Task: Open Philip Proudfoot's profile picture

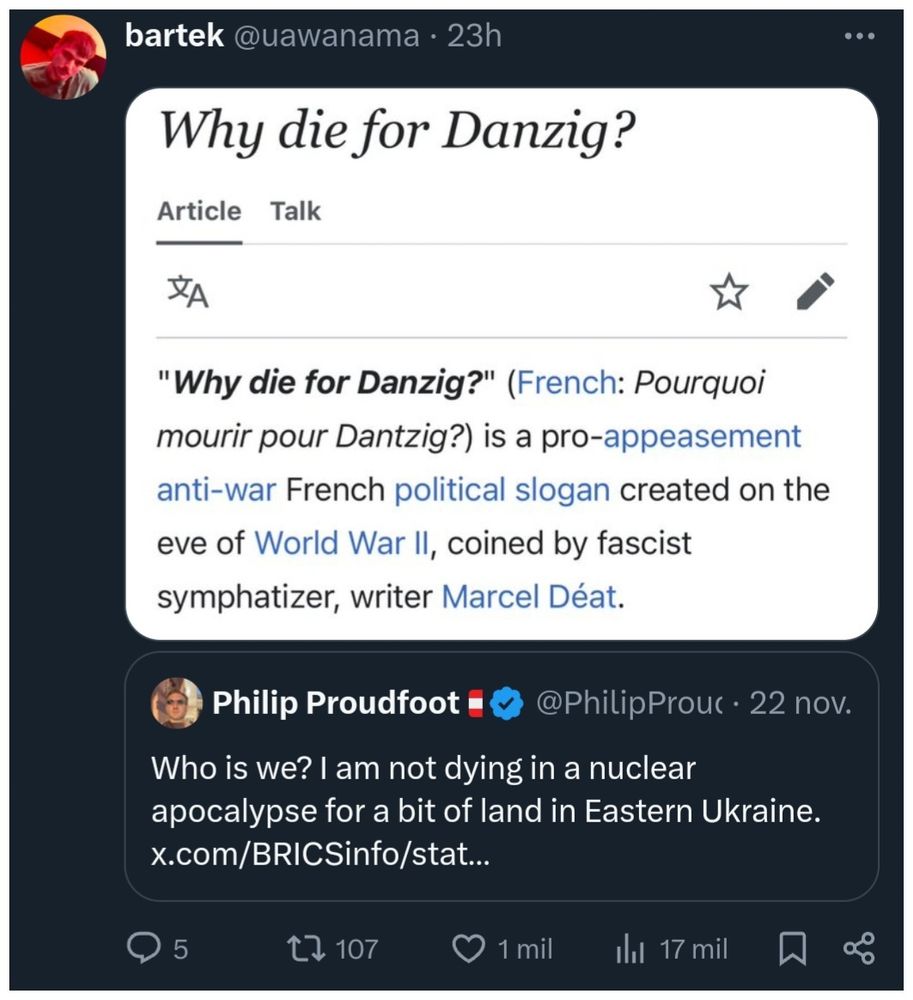Action: pos(176,703)
